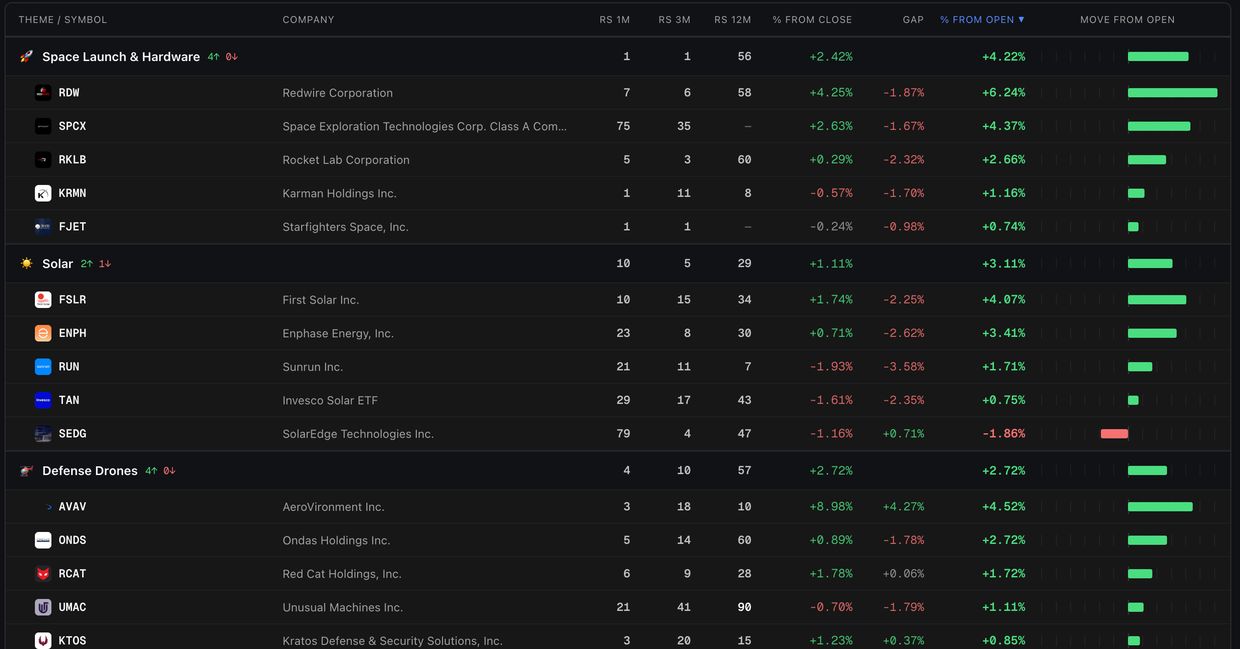Click the -3.58% gap value for RUN
Screen dimensions: 1240x649
click(903, 367)
